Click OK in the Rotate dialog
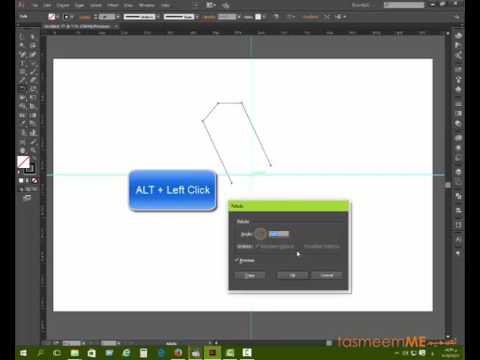This screenshot has width=480, height=360. pyautogui.click(x=292, y=275)
